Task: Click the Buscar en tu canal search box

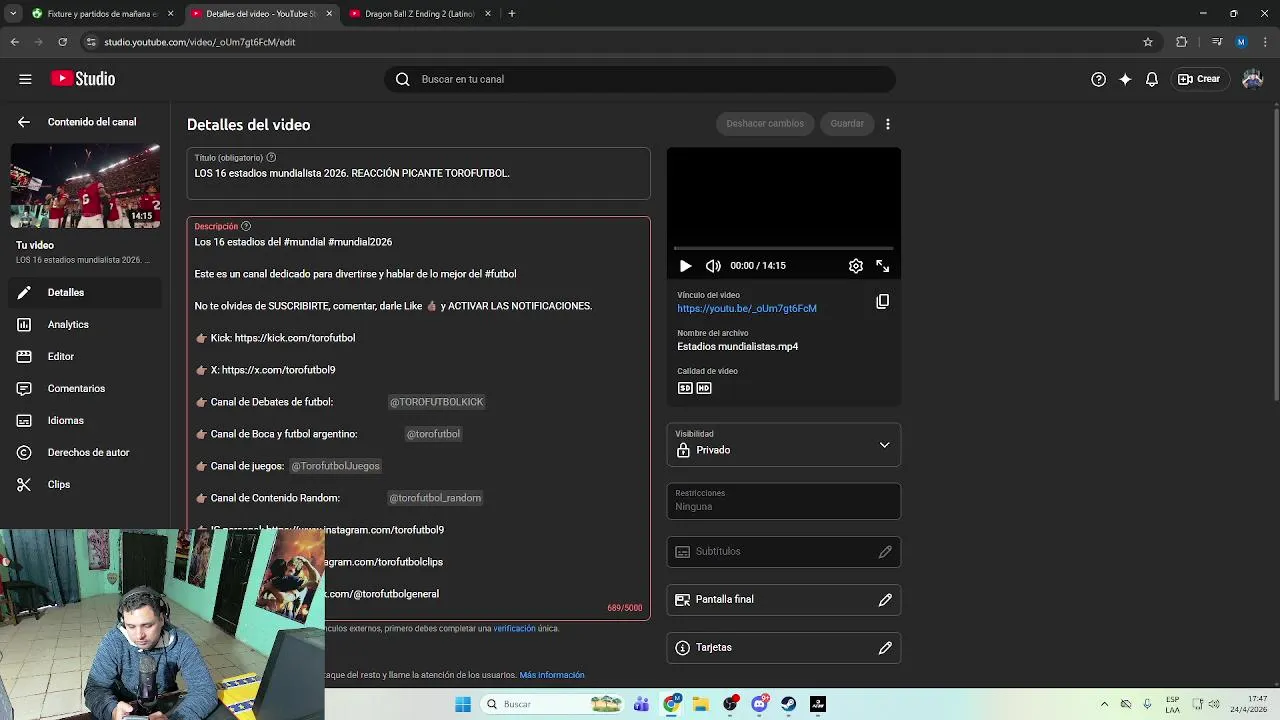Action: pyautogui.click(x=640, y=79)
